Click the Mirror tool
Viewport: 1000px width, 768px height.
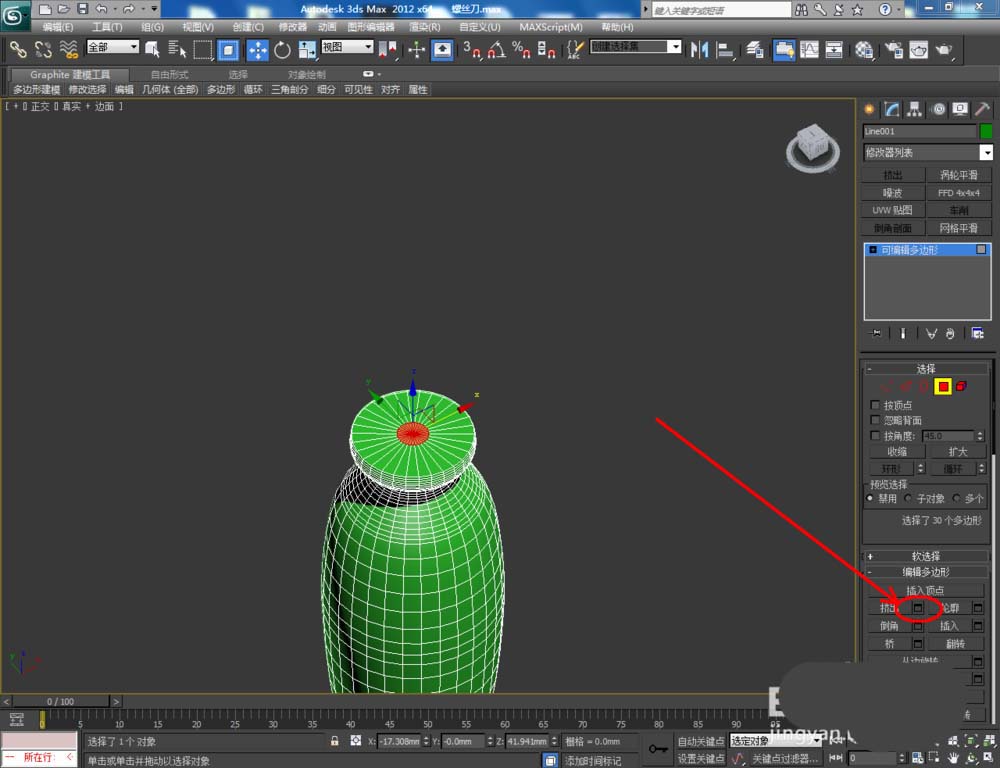coord(700,49)
